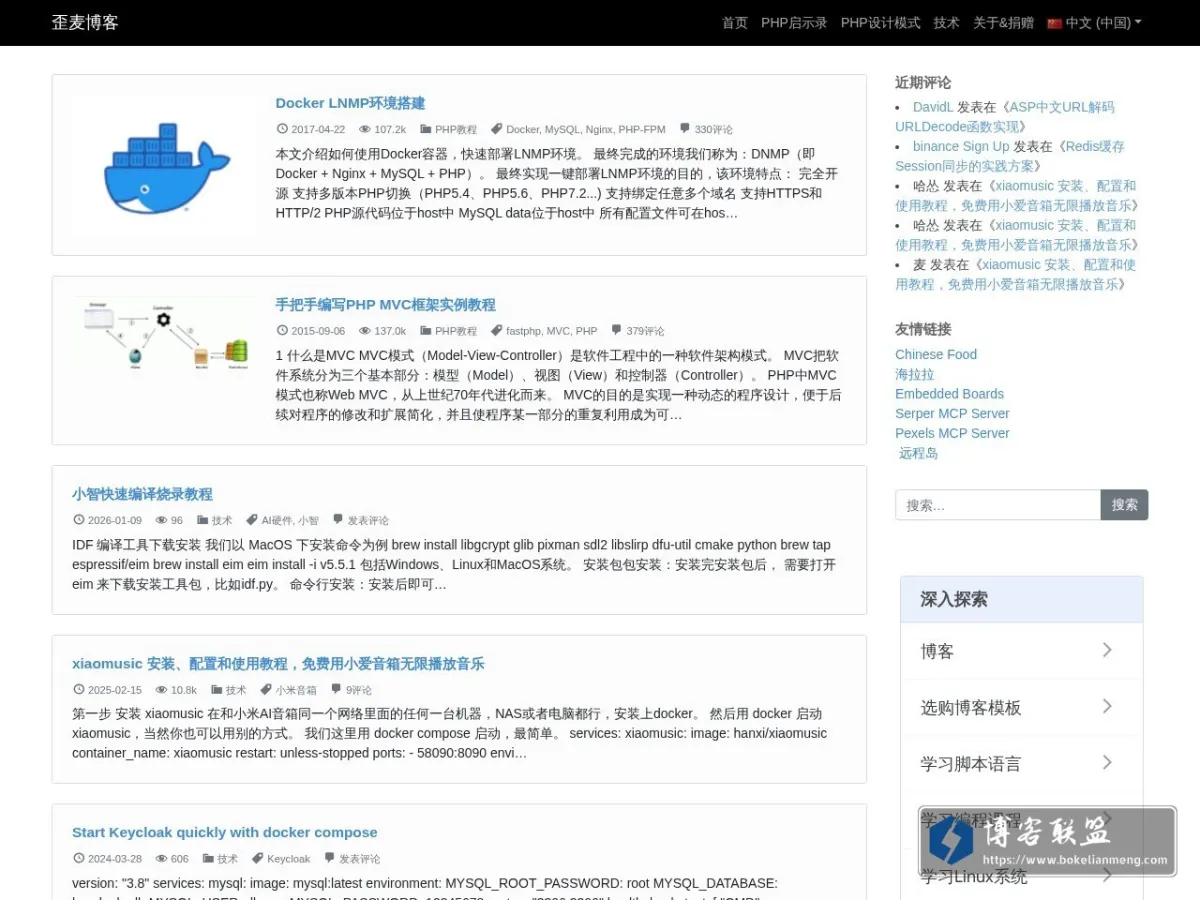Click tag icon before Keycloak tag
Image resolution: width=1200 pixels, height=900 pixels.
258,858
